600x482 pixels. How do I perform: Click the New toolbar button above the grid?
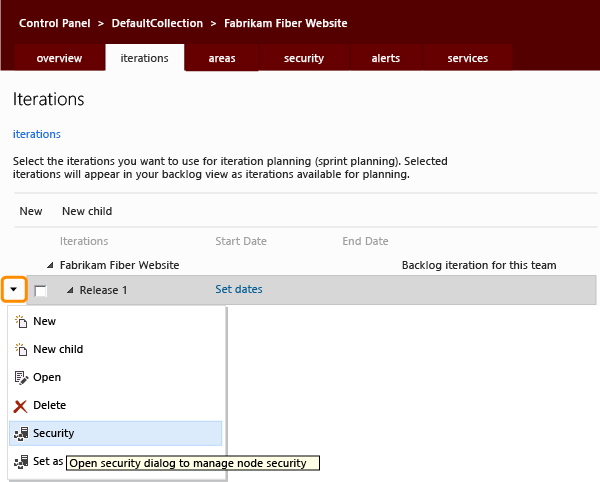pos(31,211)
